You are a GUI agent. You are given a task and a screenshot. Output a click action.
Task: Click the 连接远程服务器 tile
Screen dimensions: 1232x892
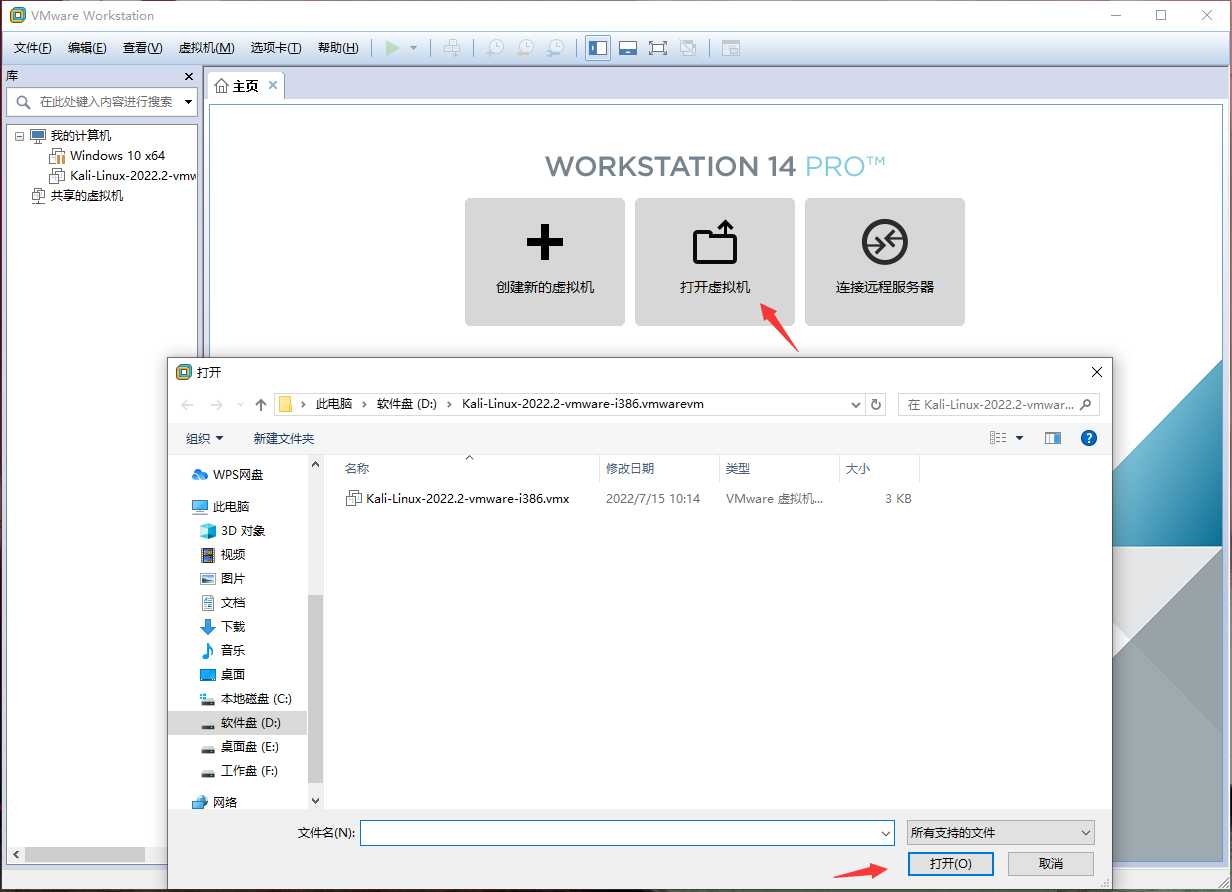(885, 262)
